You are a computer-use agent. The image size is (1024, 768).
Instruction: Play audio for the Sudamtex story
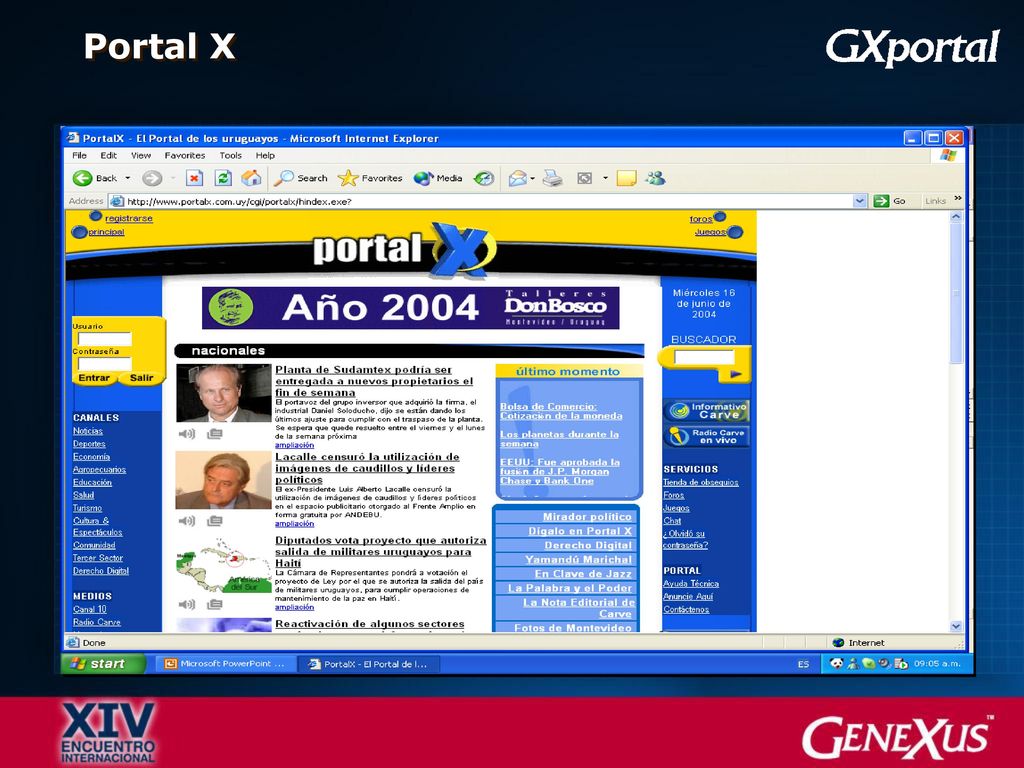tap(187, 434)
